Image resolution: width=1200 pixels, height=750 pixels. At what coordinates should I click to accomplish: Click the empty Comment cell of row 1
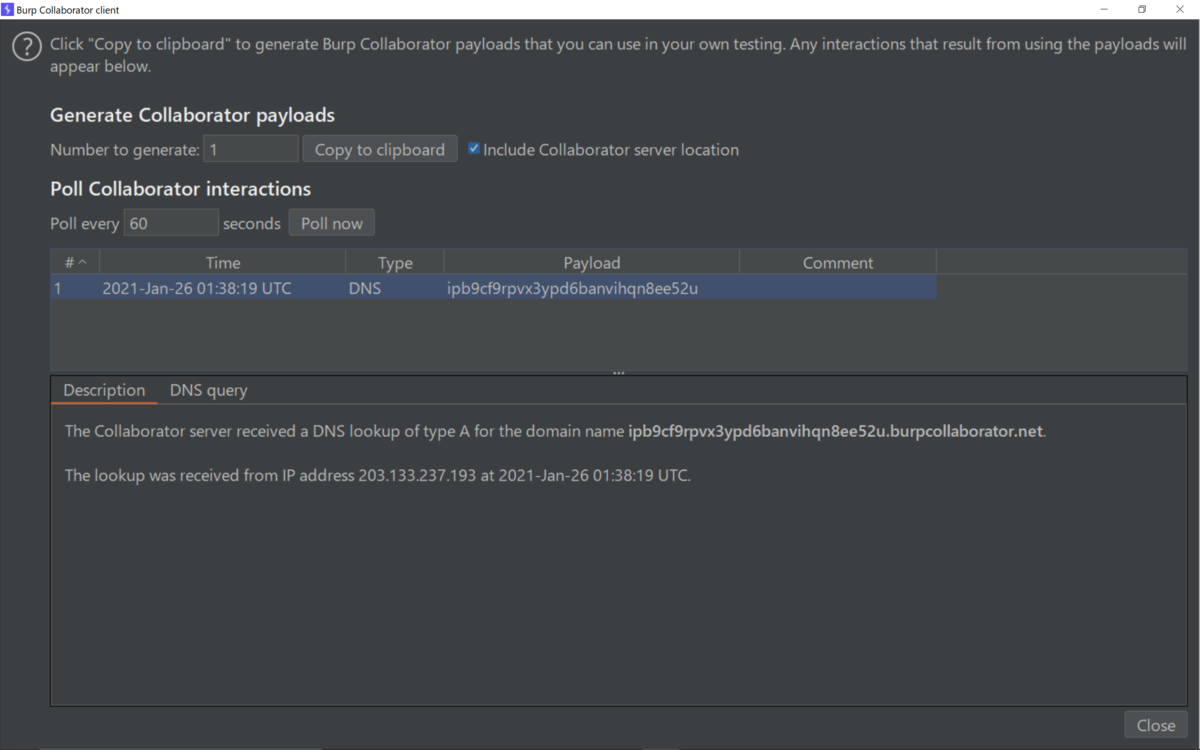[x=838, y=288]
